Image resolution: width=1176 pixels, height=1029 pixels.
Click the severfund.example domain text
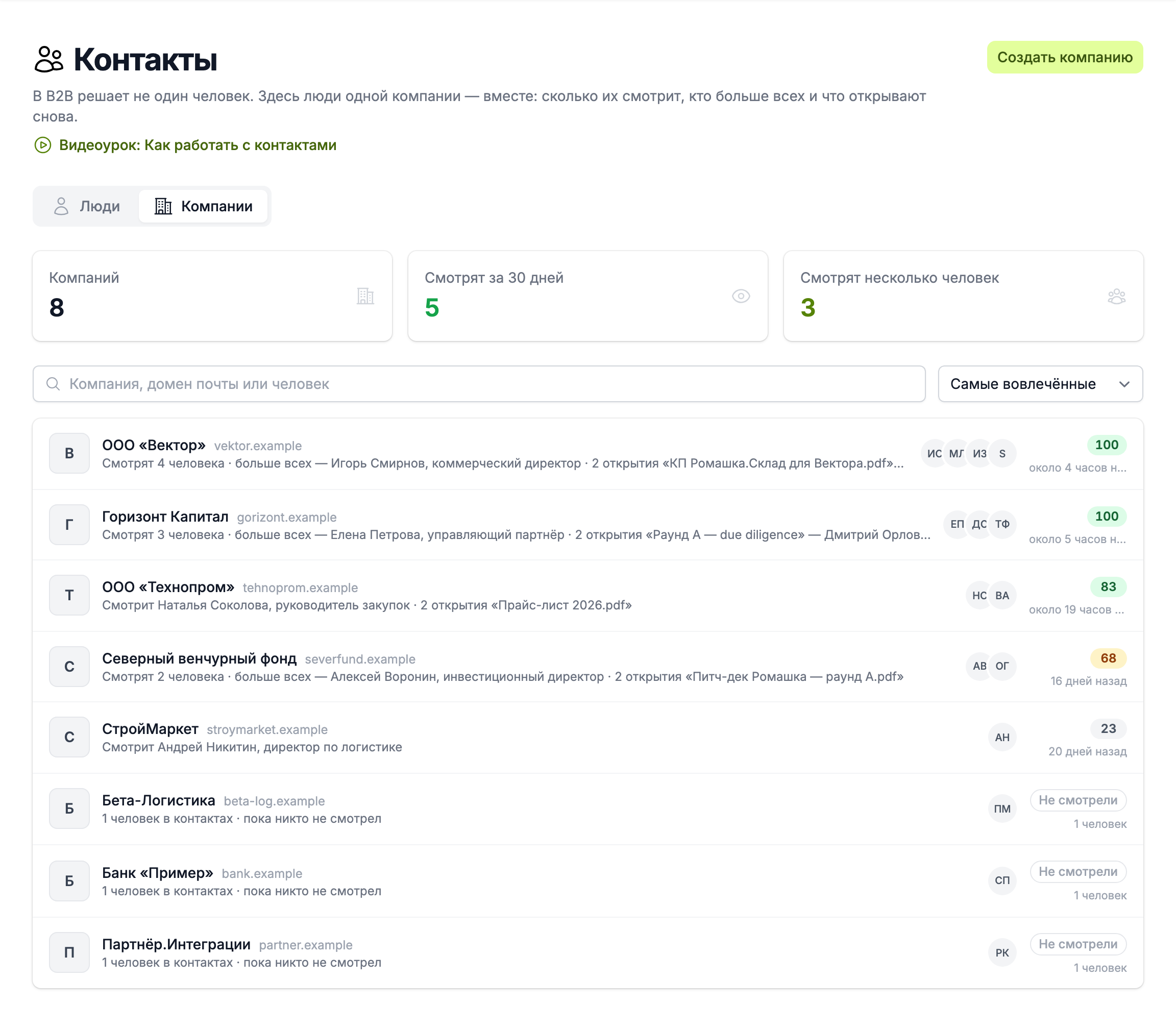(x=360, y=659)
